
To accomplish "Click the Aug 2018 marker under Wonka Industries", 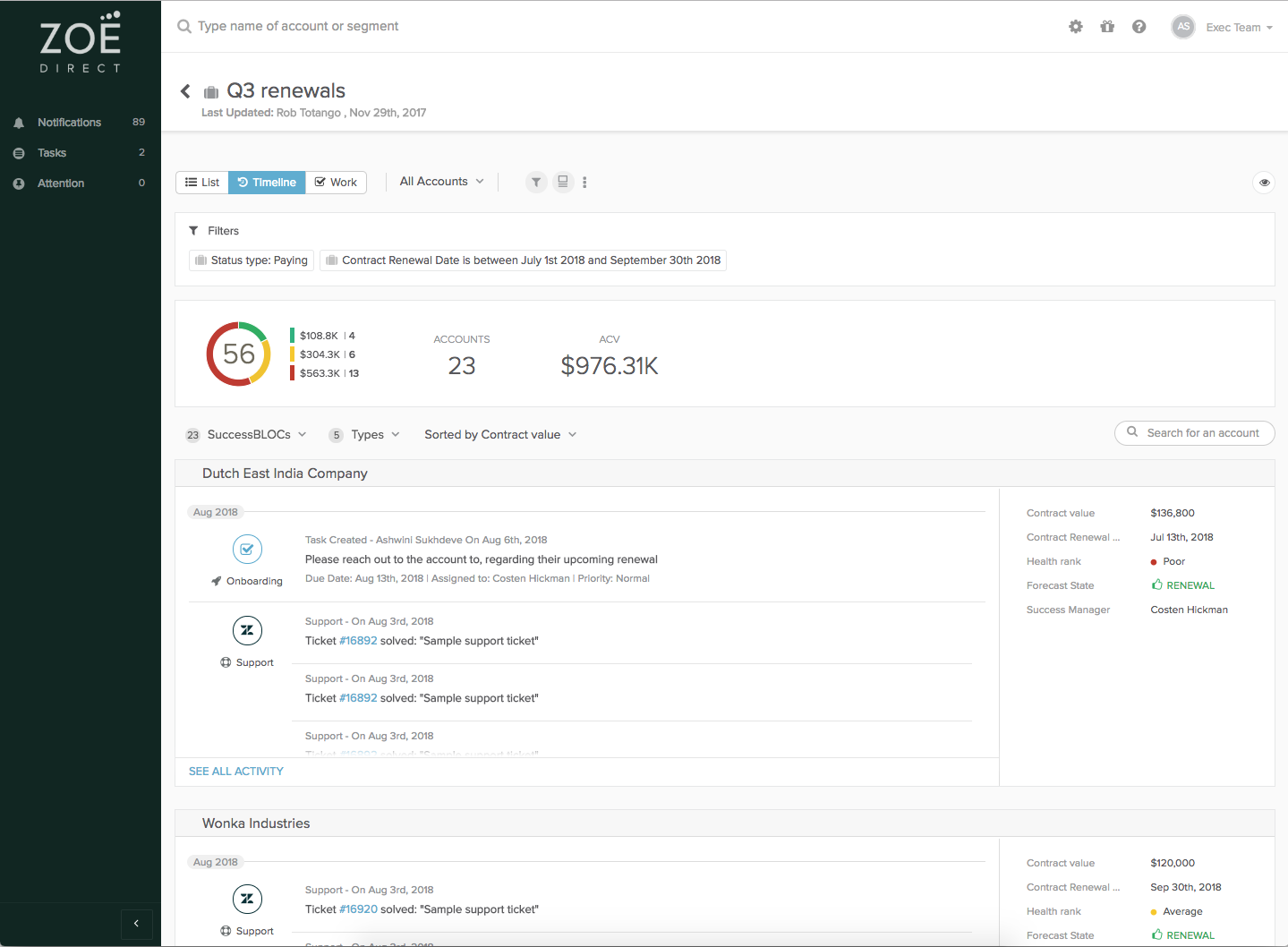I will point(216,863).
